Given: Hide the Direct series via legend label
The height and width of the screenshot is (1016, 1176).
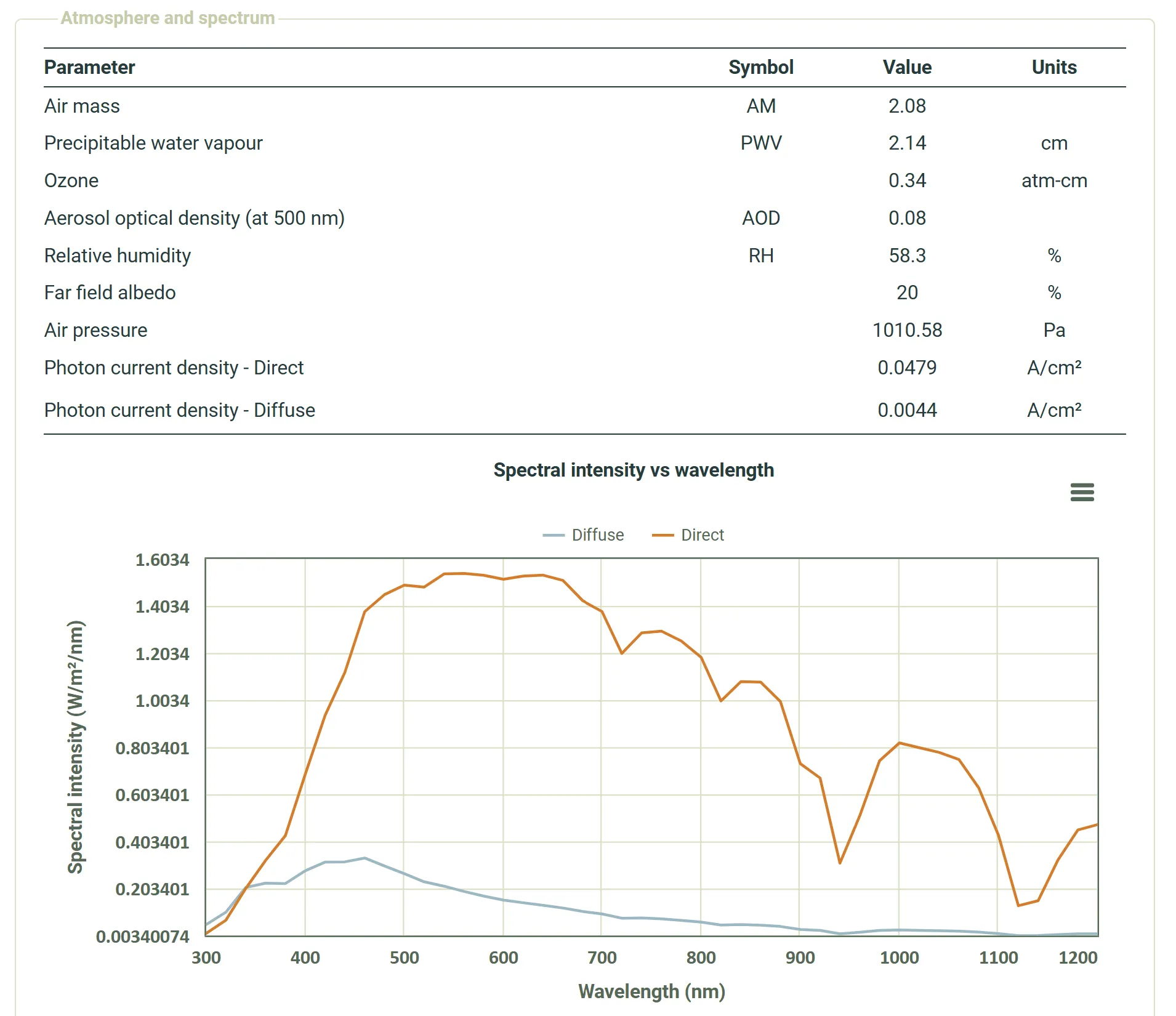Looking at the screenshot, I should tap(702, 534).
